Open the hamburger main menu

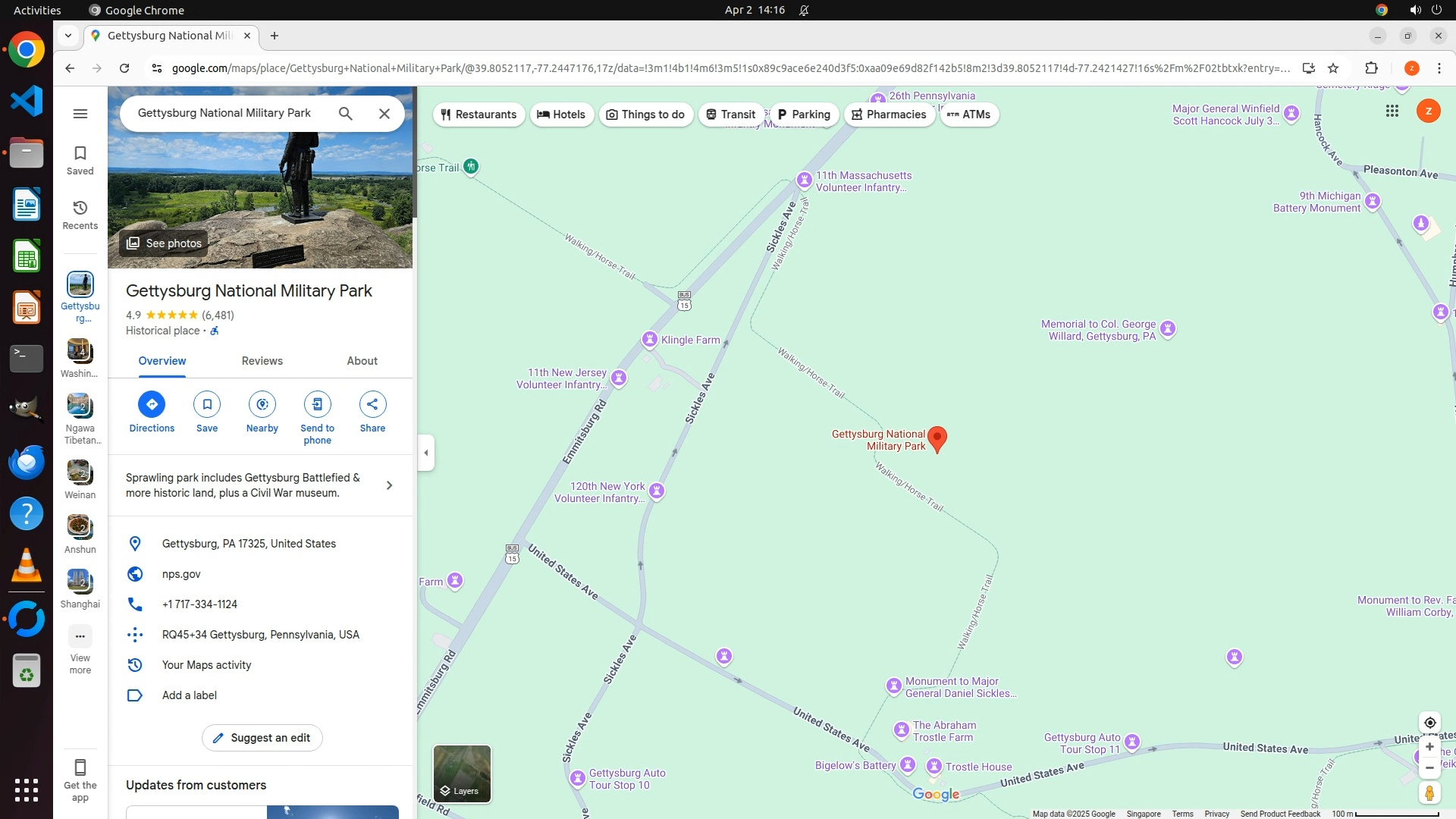pos(80,114)
